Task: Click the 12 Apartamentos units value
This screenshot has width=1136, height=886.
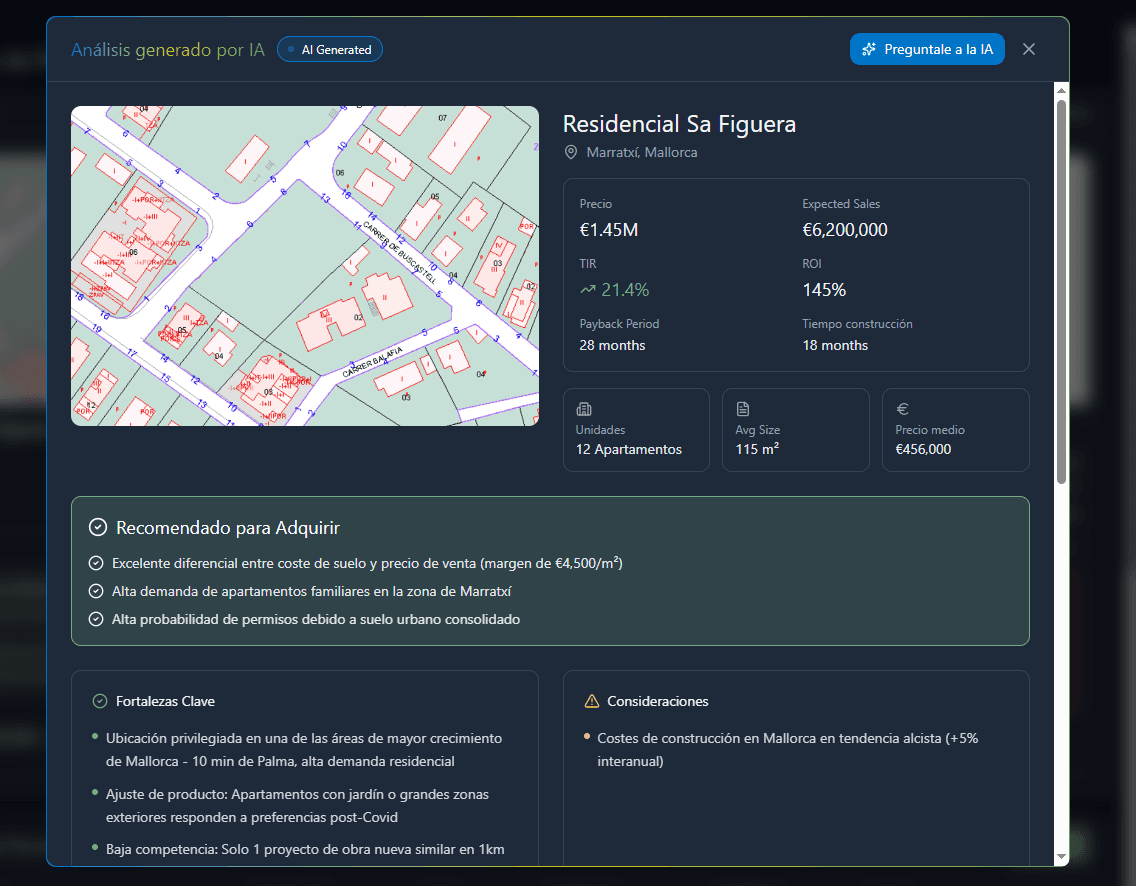Action: coord(629,449)
